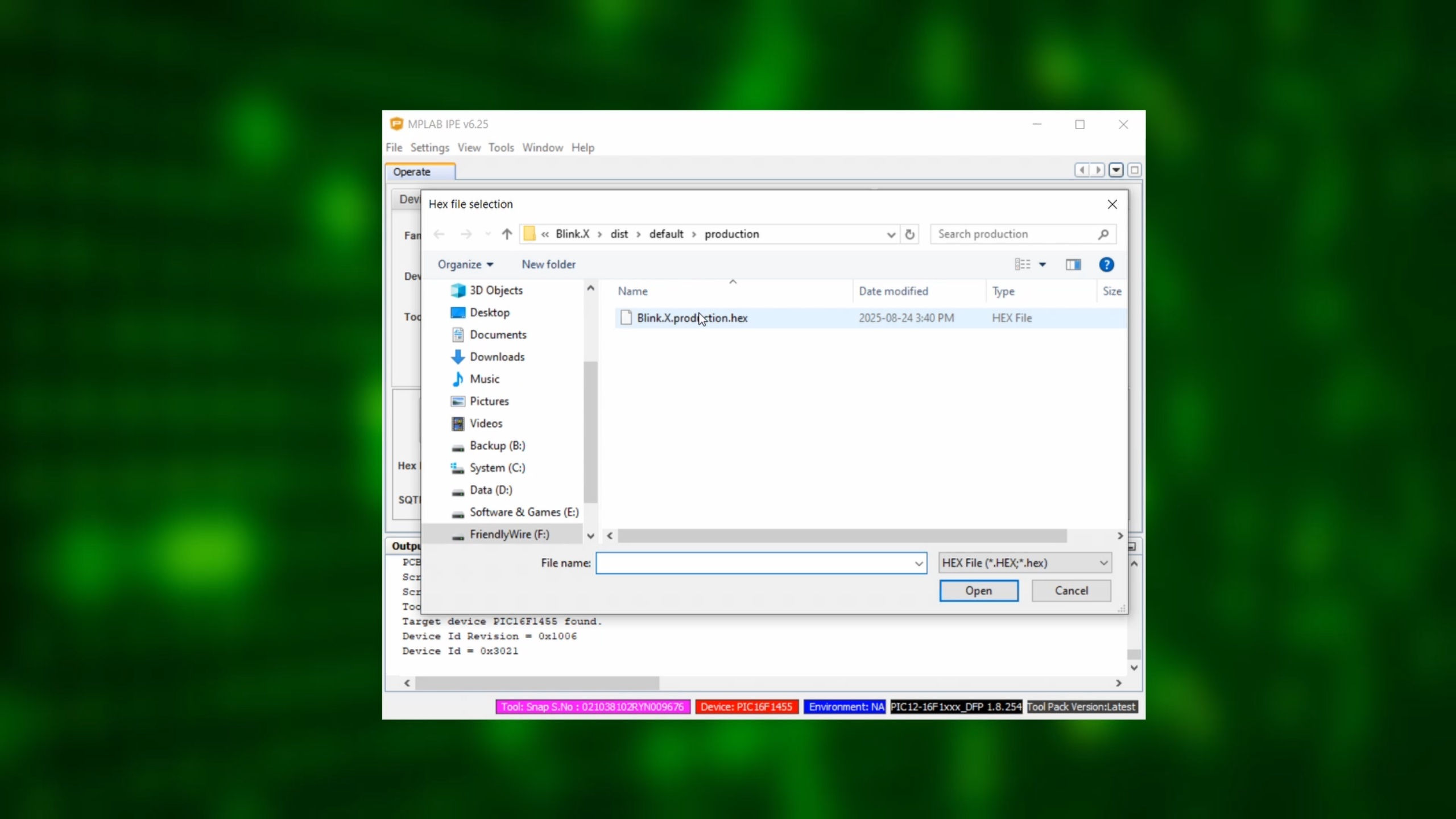Open the Organize menu

click(x=465, y=264)
